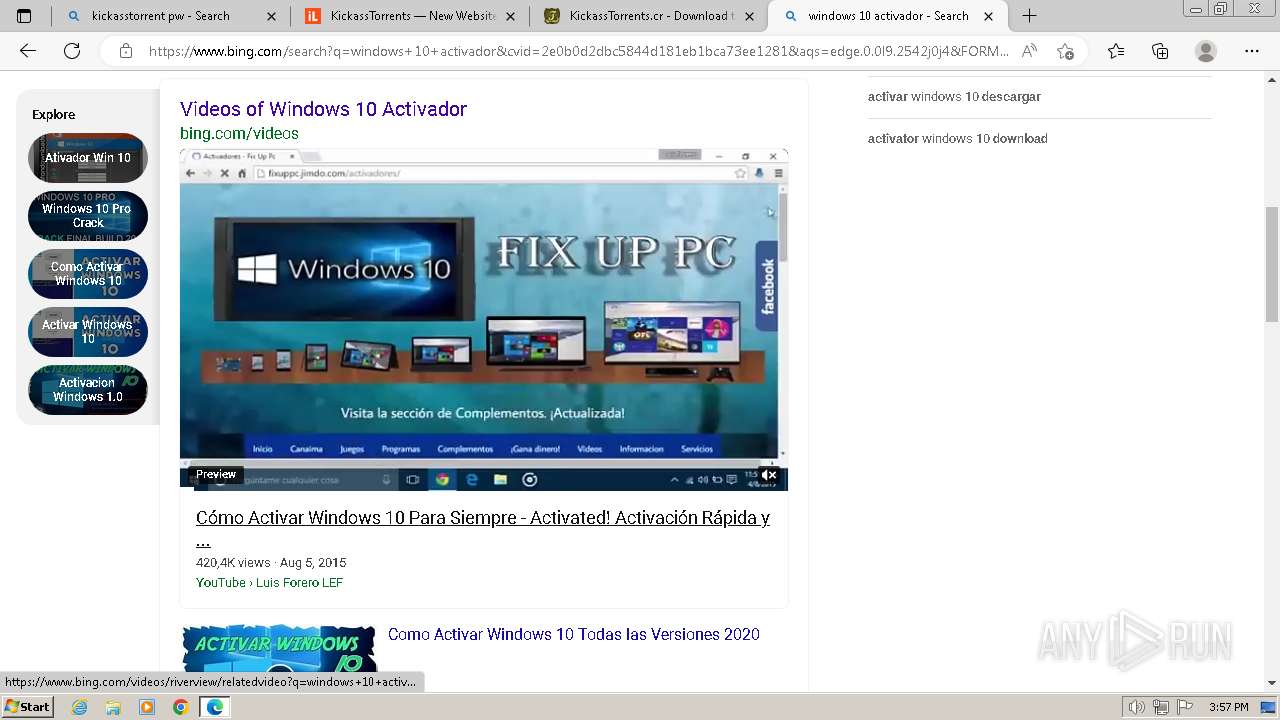Open the media player taskbar icon
1280x720 pixels.
pyautogui.click(x=147, y=707)
